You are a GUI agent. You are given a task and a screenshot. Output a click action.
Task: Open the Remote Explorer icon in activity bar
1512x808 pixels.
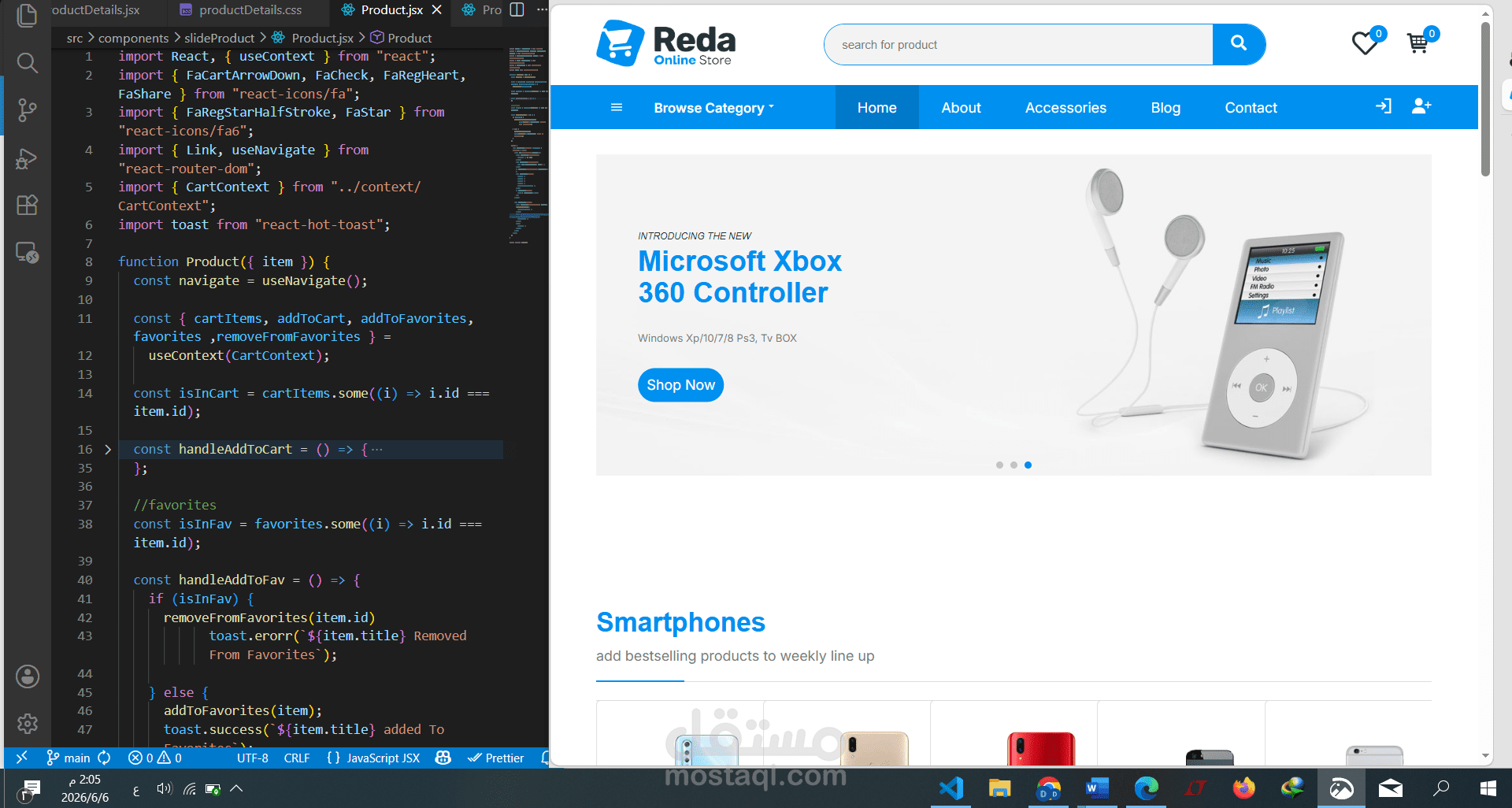click(27, 252)
